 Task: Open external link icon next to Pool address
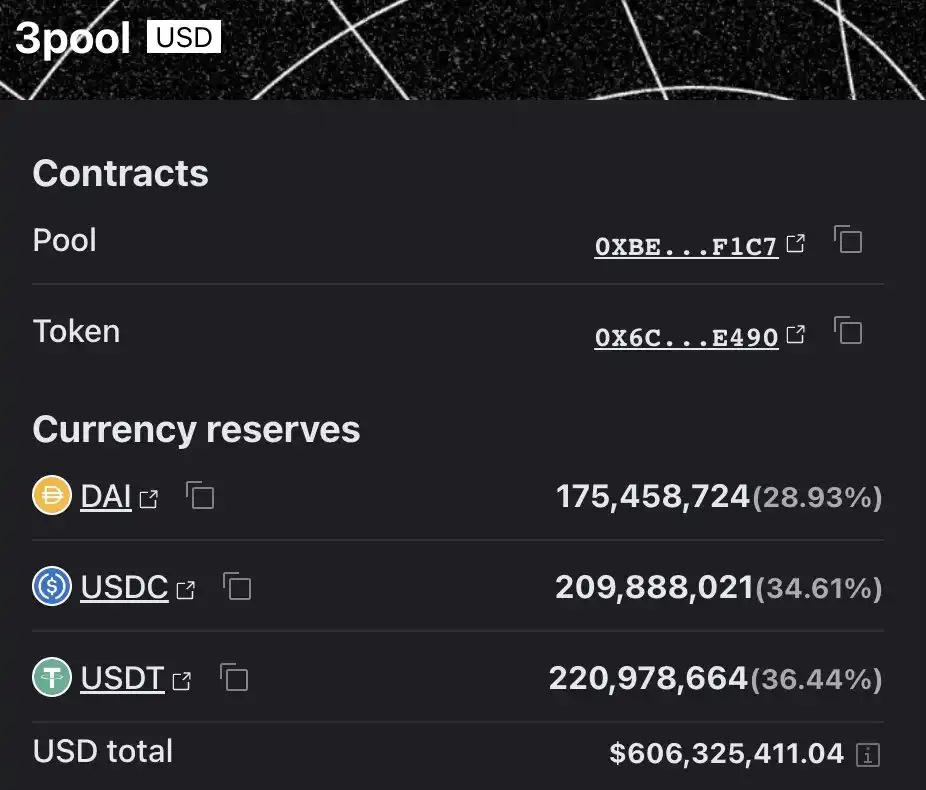pos(796,243)
